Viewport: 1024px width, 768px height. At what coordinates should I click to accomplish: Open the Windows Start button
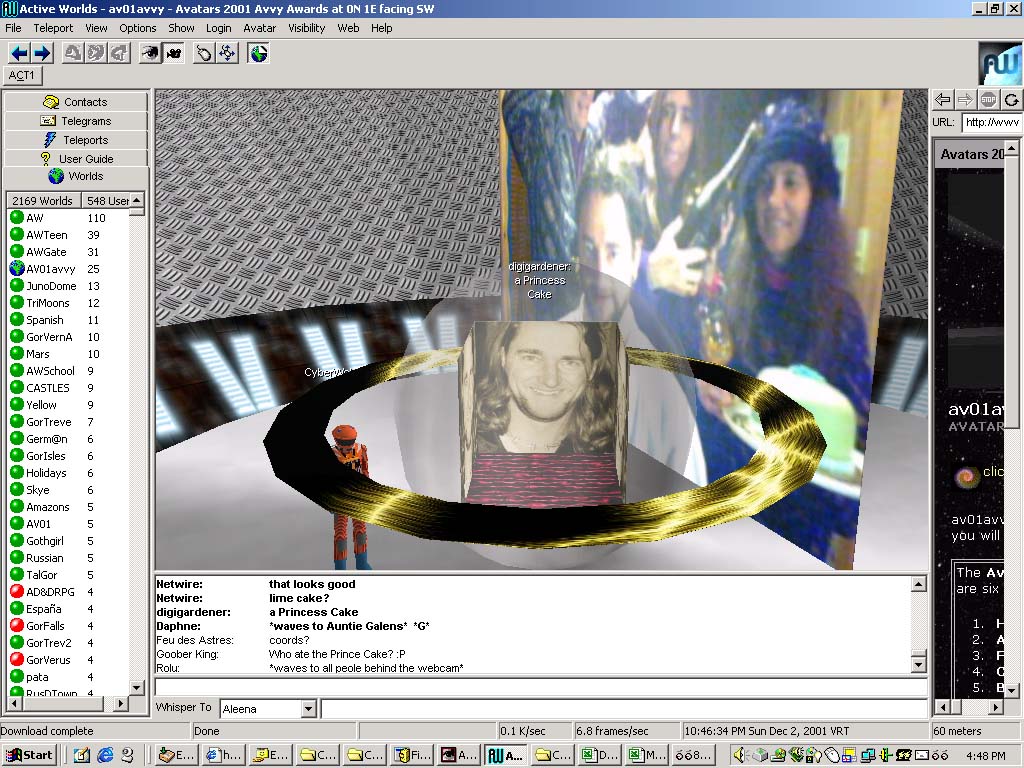(29, 755)
